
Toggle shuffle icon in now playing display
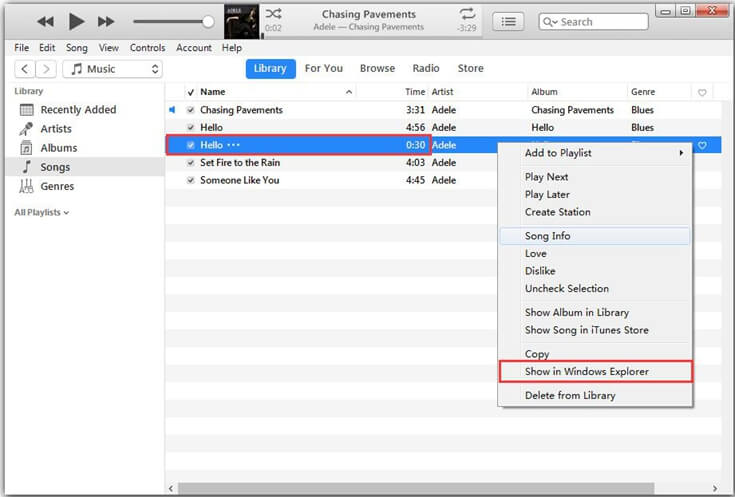(274, 14)
